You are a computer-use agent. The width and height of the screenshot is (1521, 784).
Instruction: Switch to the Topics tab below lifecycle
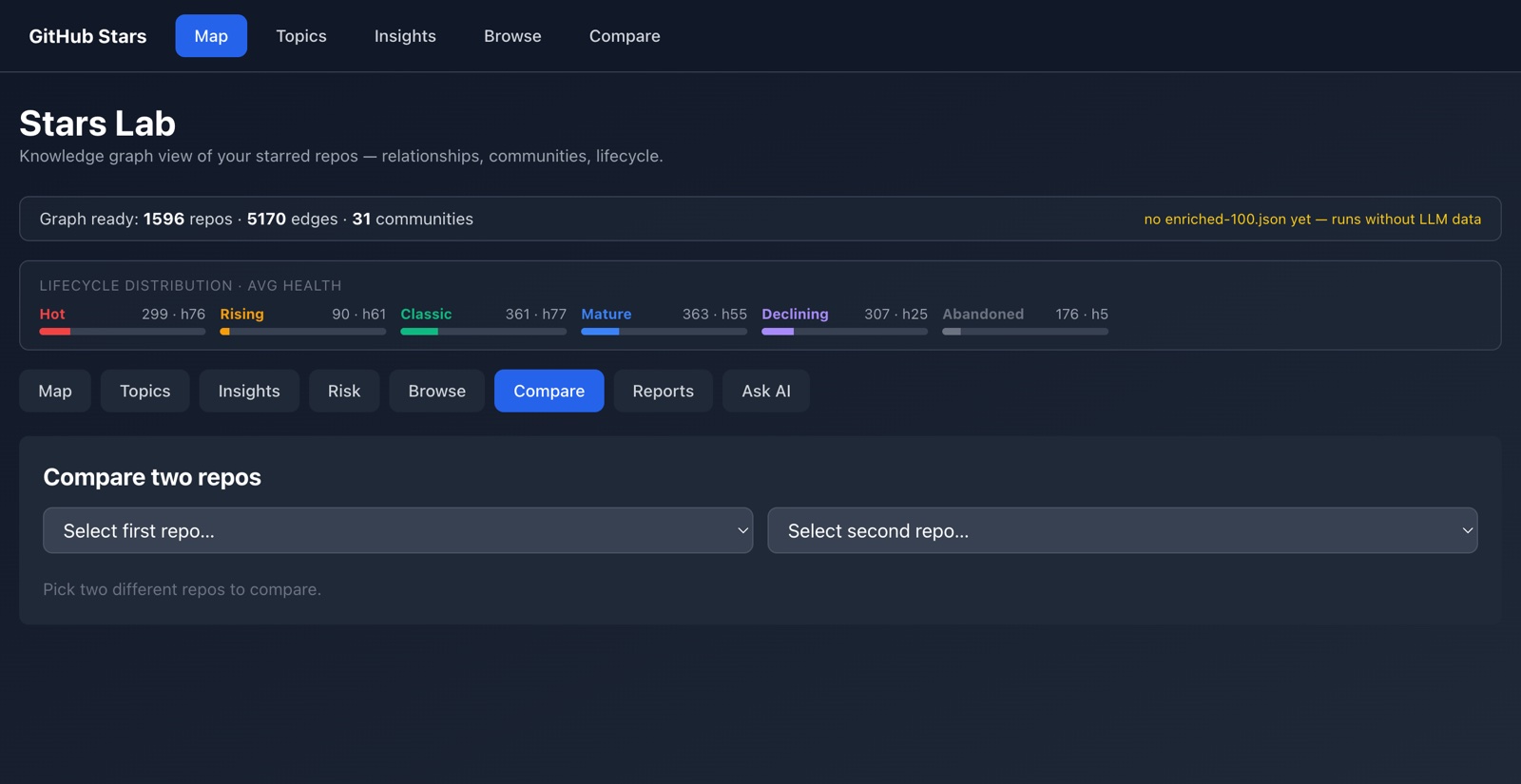(145, 391)
